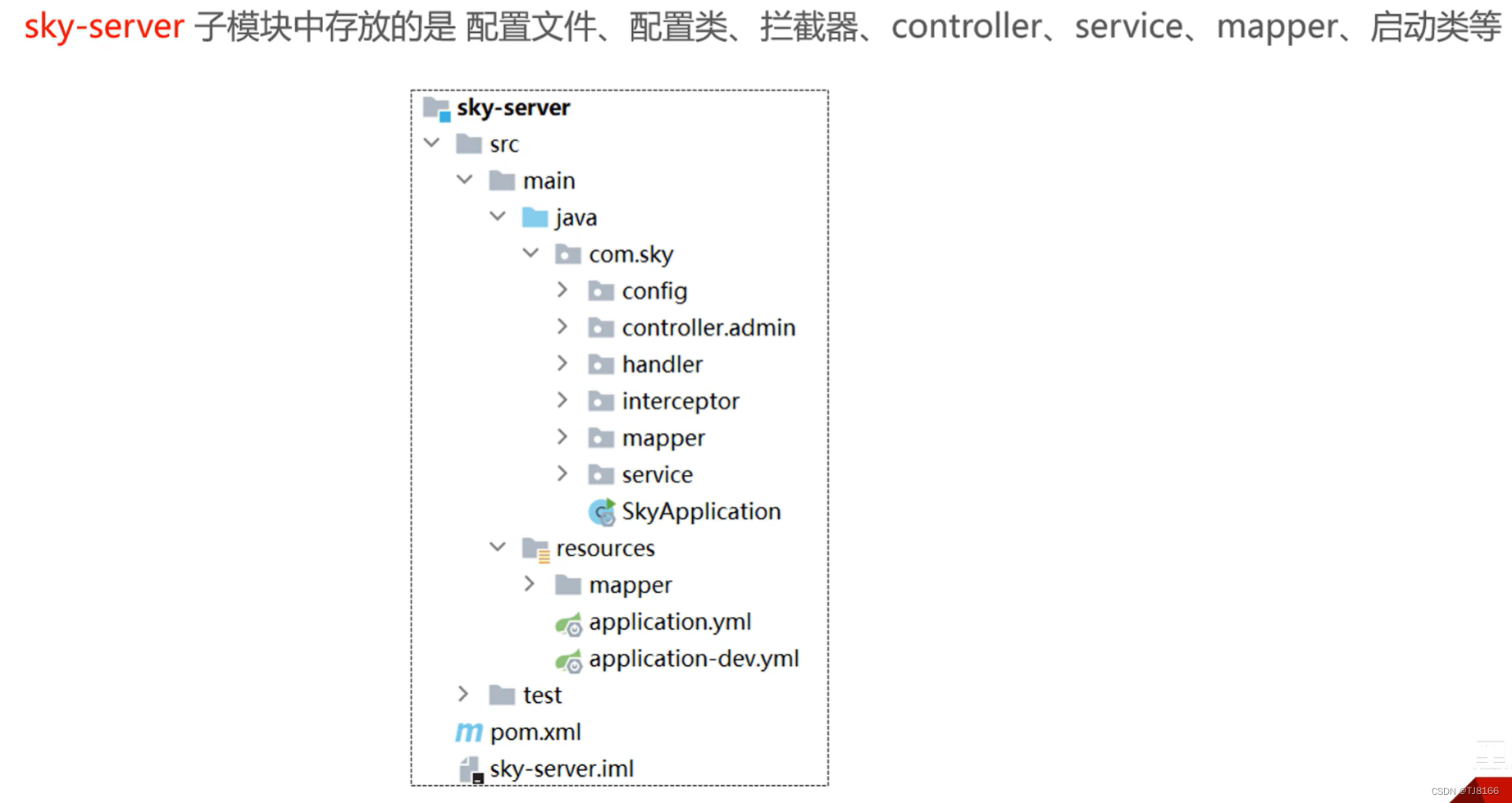Select the interceptor package
This screenshot has width=1512, height=803.
pos(681,401)
